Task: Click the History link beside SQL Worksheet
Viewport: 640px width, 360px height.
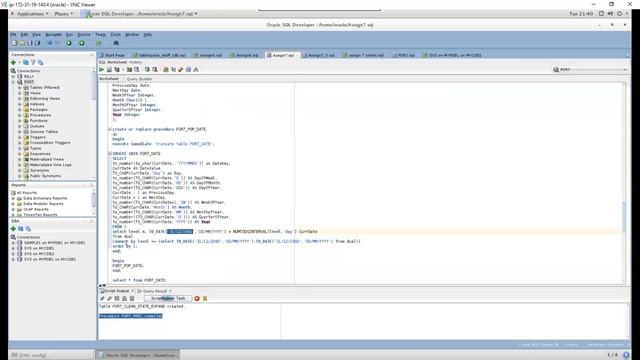Action: click(x=136, y=62)
